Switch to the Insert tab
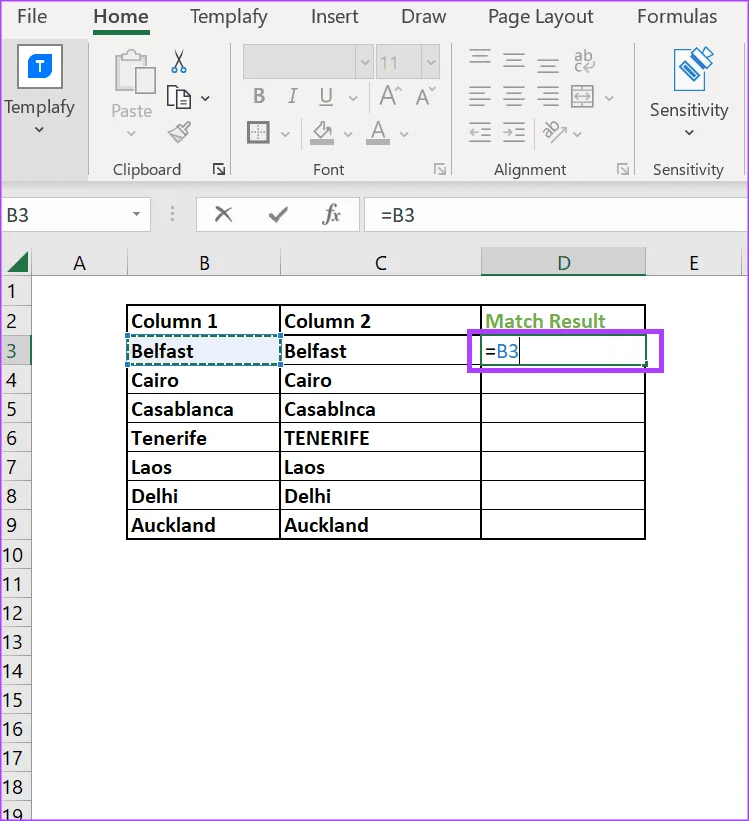Screen dimensions: 749x821 tap(335, 16)
